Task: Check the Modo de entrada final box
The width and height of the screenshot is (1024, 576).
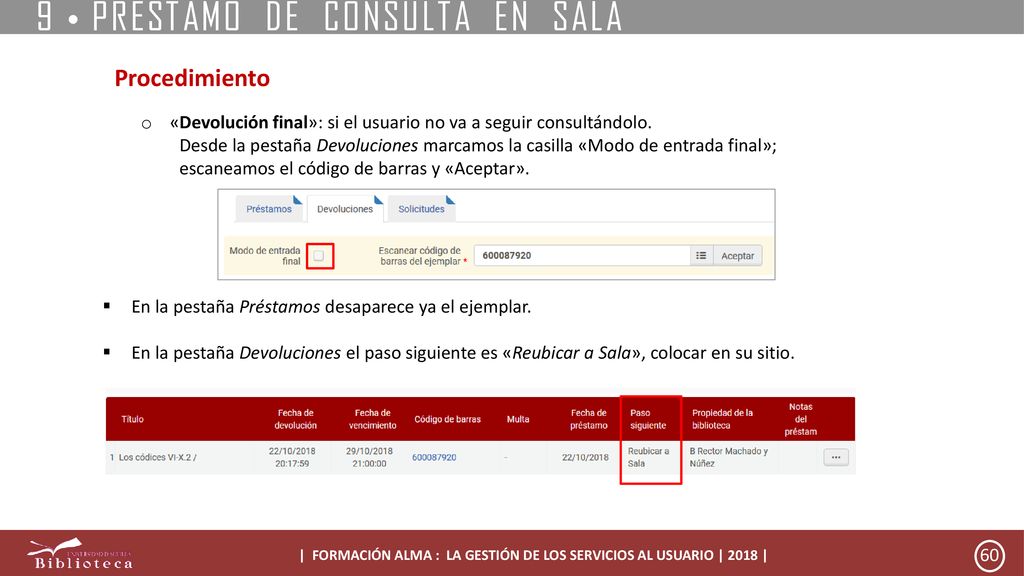Action: [x=319, y=255]
